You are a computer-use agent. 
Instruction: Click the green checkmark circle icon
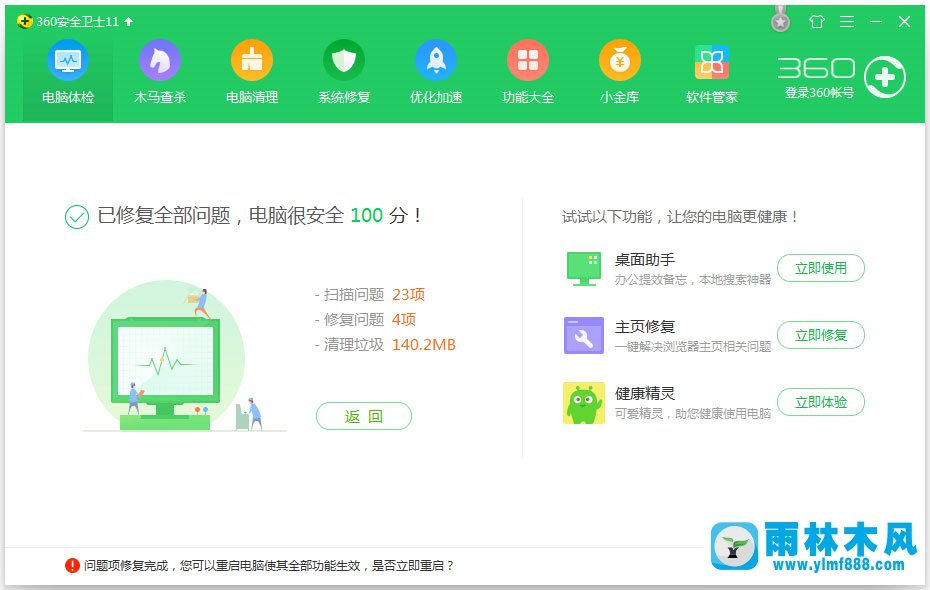(x=77, y=217)
